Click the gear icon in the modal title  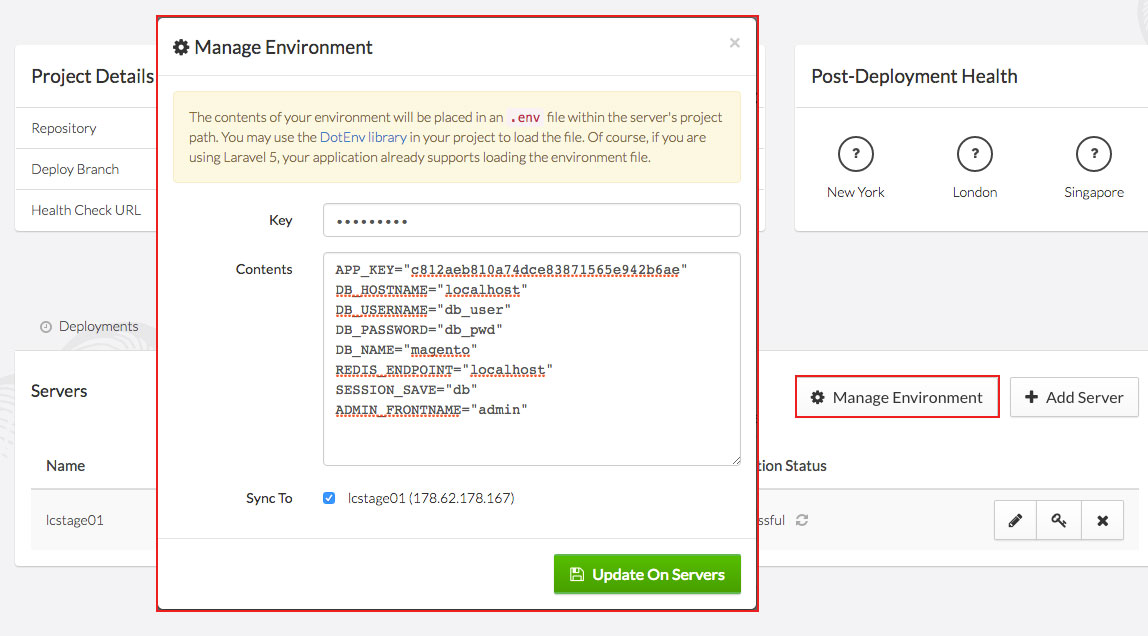[181, 47]
